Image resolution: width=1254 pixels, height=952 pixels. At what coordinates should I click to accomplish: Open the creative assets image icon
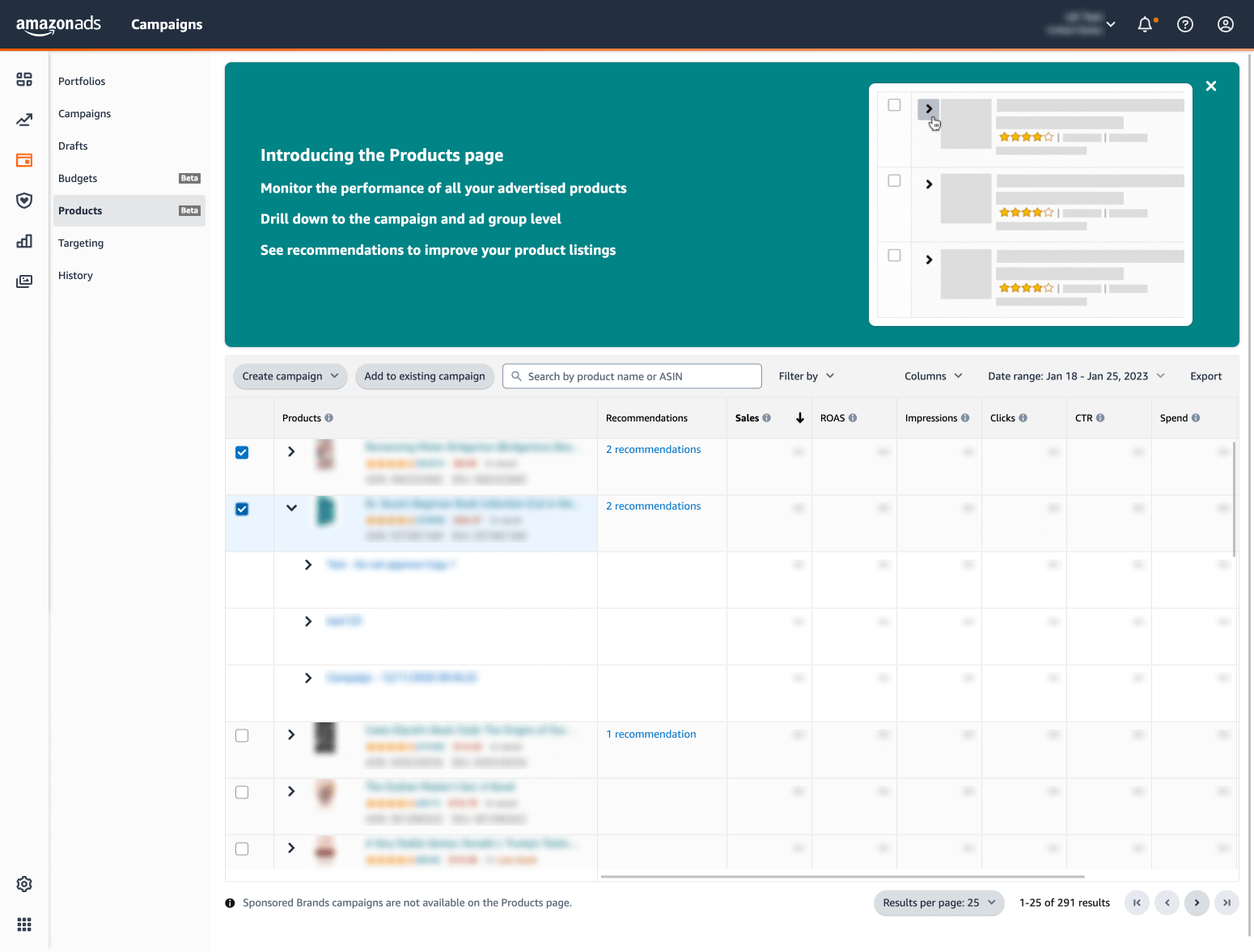point(24,281)
